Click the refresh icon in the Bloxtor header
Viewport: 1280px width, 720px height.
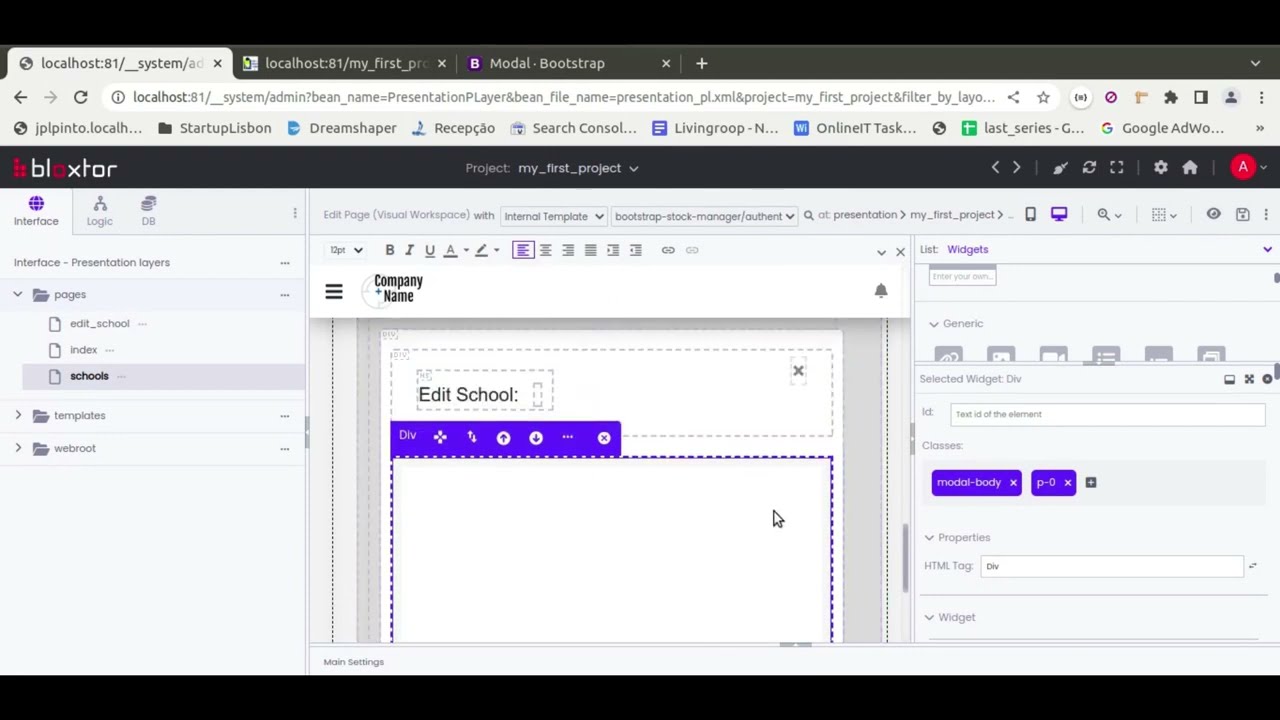coord(1089,168)
